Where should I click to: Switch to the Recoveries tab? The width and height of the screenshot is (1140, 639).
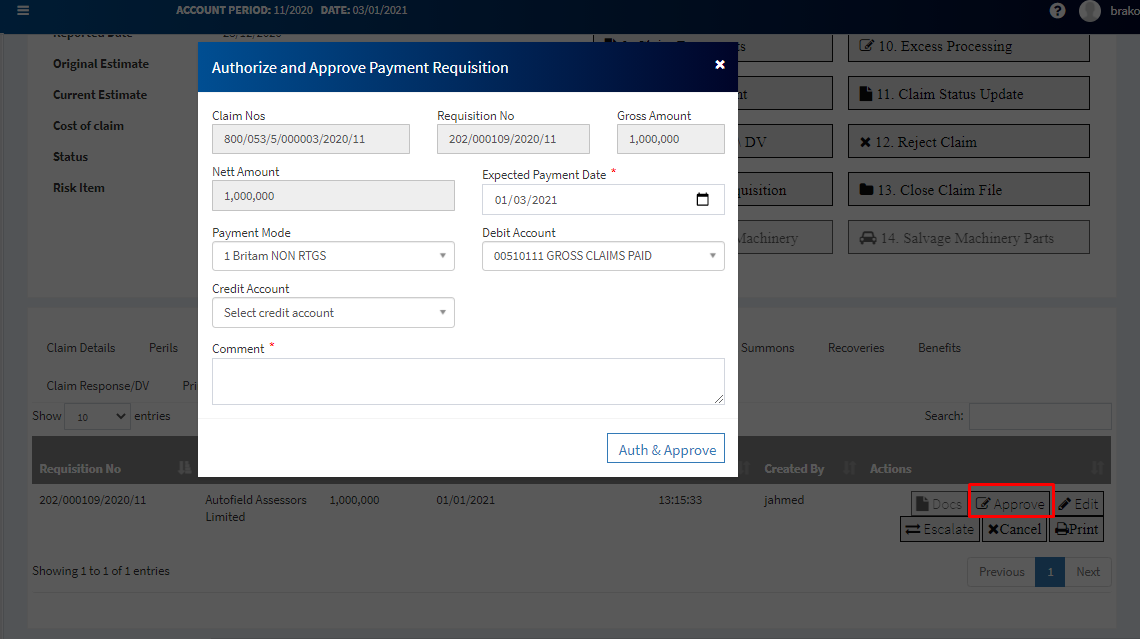coord(855,348)
